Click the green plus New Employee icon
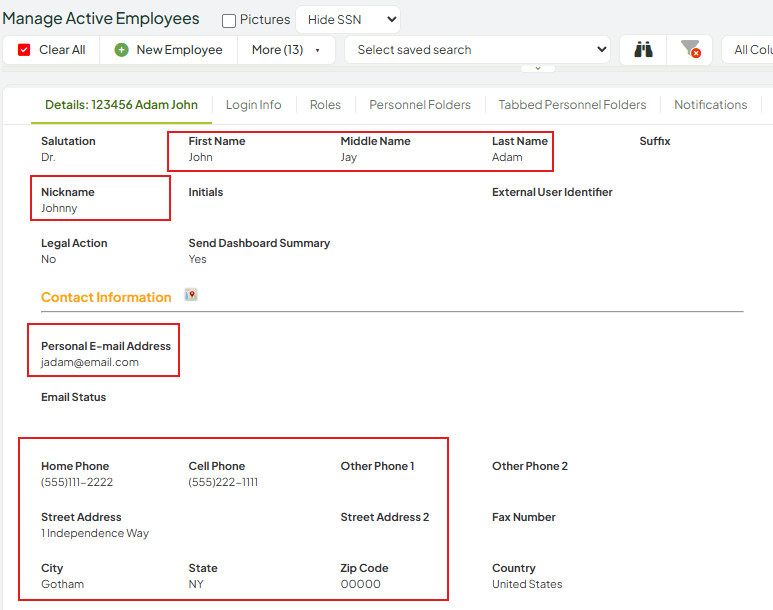Image resolution: width=773 pixels, height=610 pixels. [x=121, y=50]
